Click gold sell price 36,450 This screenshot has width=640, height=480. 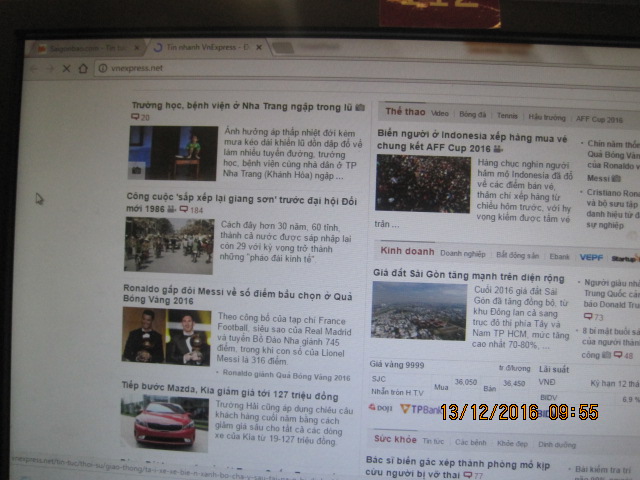coord(514,383)
